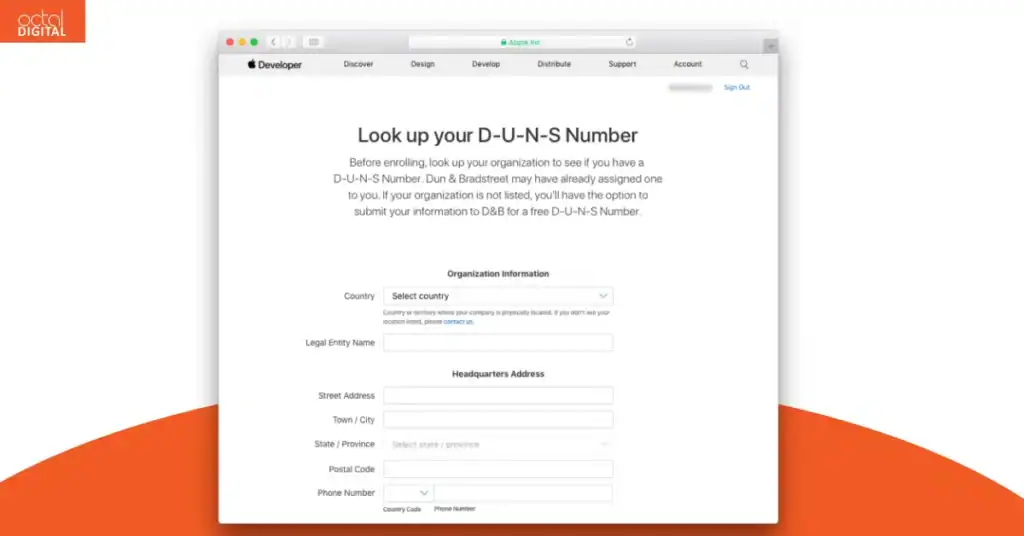Click into the Street Address field
The width and height of the screenshot is (1024, 536).
point(498,396)
